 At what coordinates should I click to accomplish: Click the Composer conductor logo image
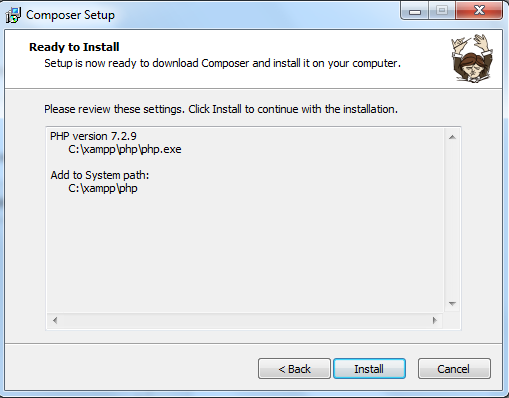pos(472,58)
